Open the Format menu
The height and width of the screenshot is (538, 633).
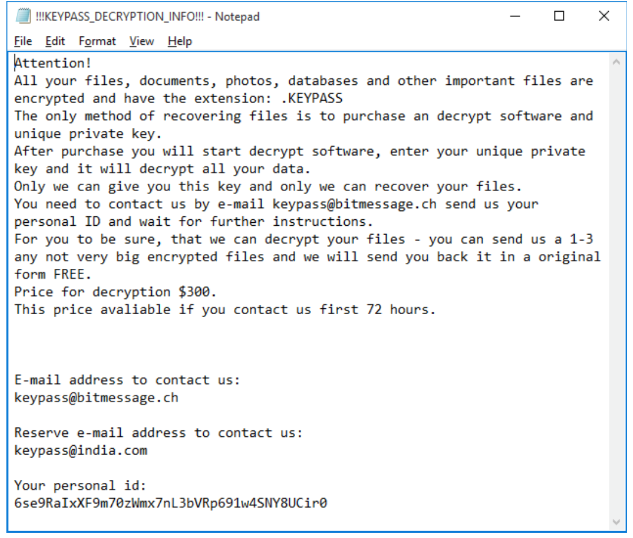pos(97,41)
